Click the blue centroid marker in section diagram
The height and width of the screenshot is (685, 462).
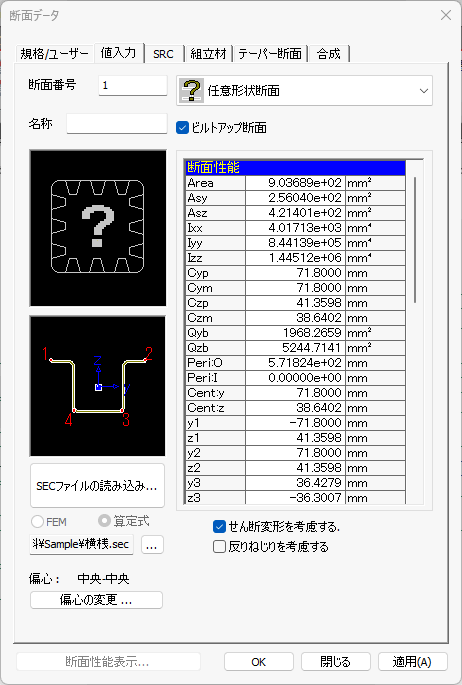coord(99,387)
